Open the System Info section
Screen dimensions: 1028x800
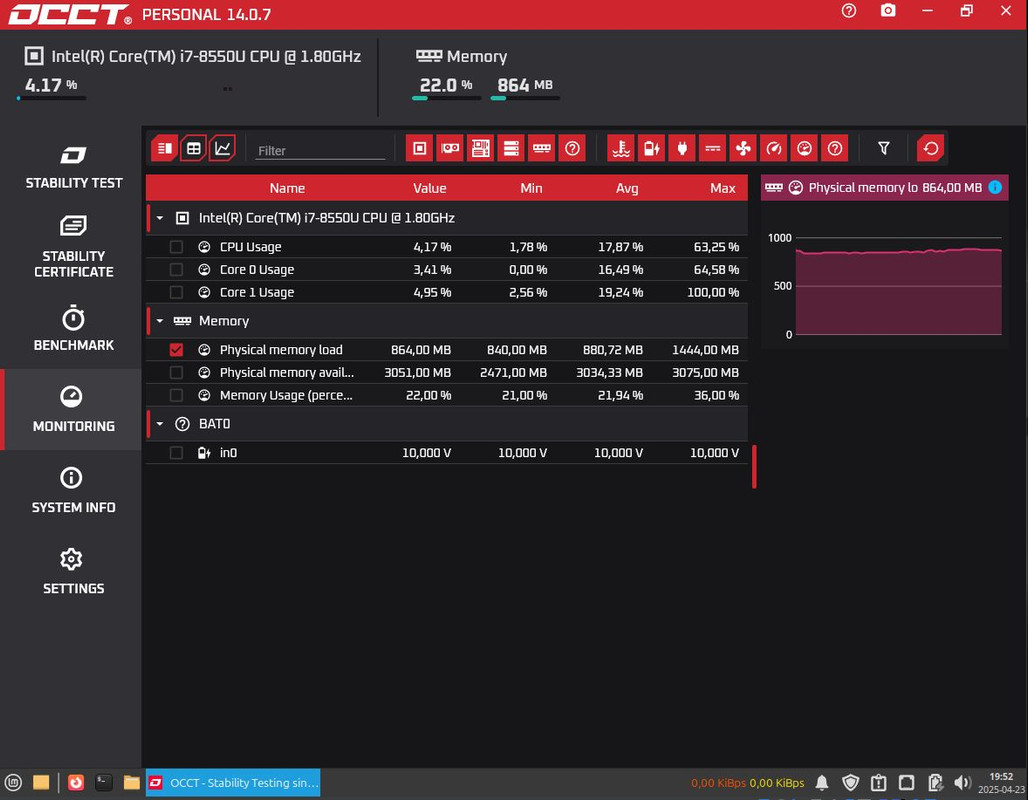click(73, 490)
